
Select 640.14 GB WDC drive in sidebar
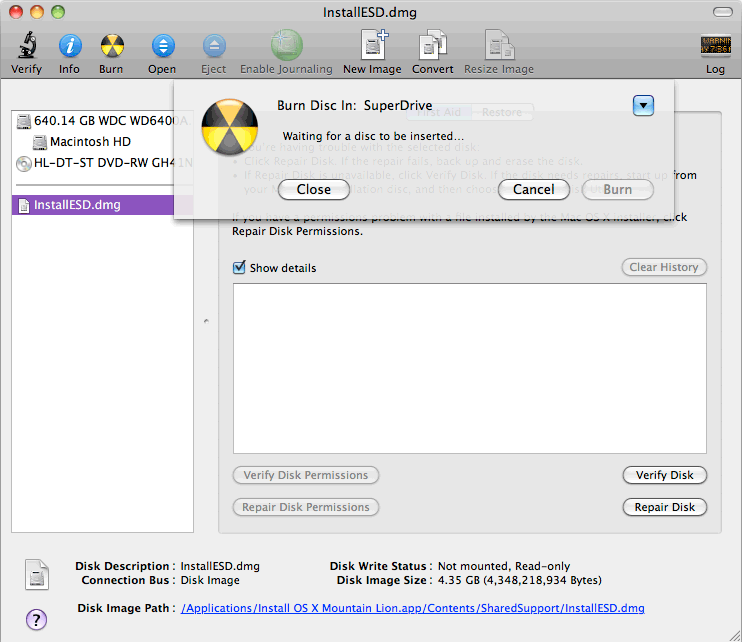(102, 121)
